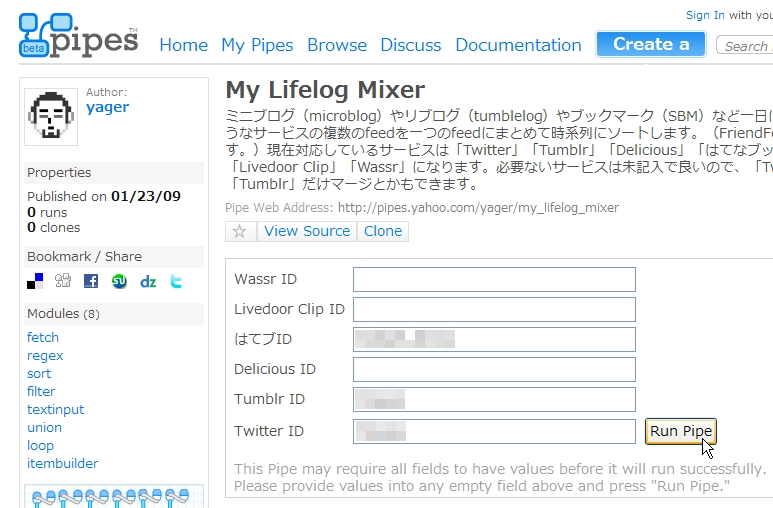Click the Published on 01/23/09 text
The image size is (773, 508).
104,196
